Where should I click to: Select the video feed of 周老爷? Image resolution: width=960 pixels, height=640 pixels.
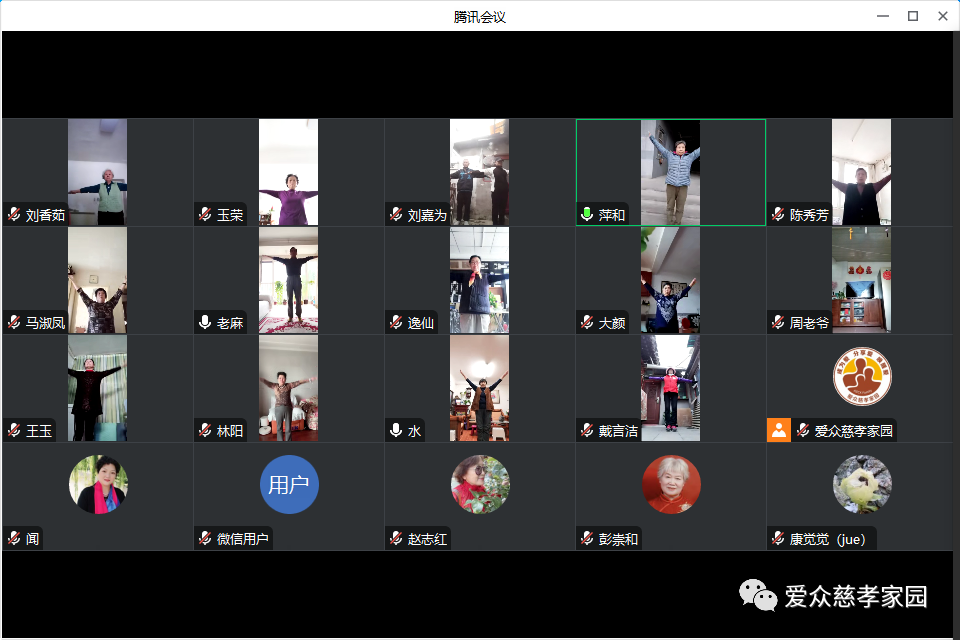[x=861, y=278]
